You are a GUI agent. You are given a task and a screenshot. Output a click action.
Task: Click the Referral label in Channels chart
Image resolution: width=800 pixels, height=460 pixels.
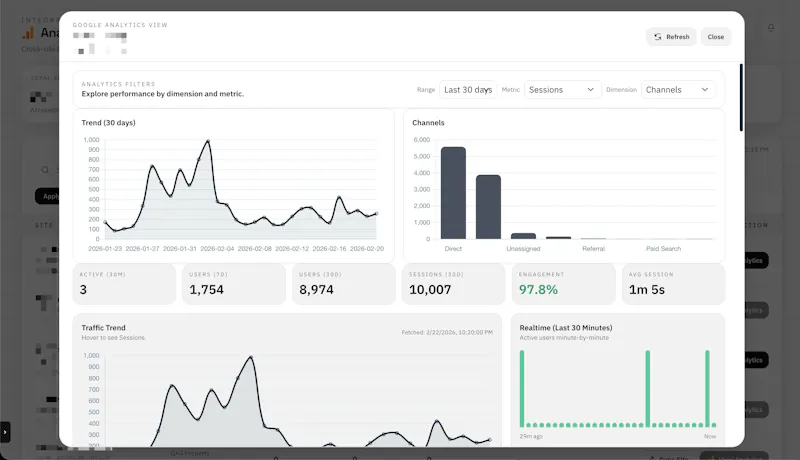pyautogui.click(x=593, y=249)
